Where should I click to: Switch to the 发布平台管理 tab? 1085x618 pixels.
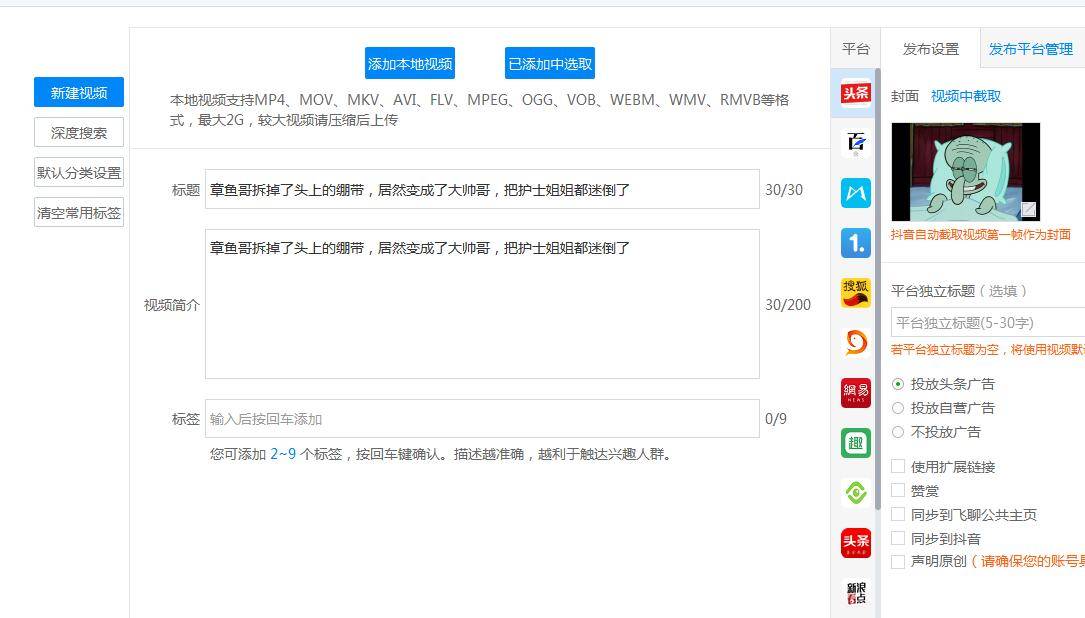click(1030, 49)
